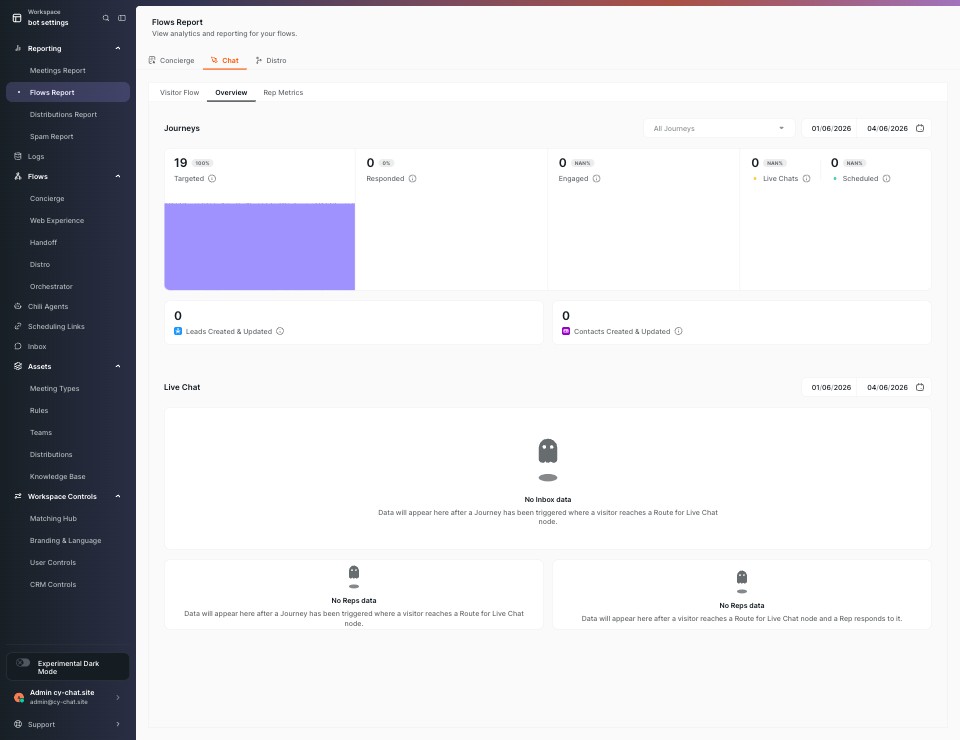960x740 pixels.
Task: Click the info icon beside Live Chats
Action: [806, 179]
